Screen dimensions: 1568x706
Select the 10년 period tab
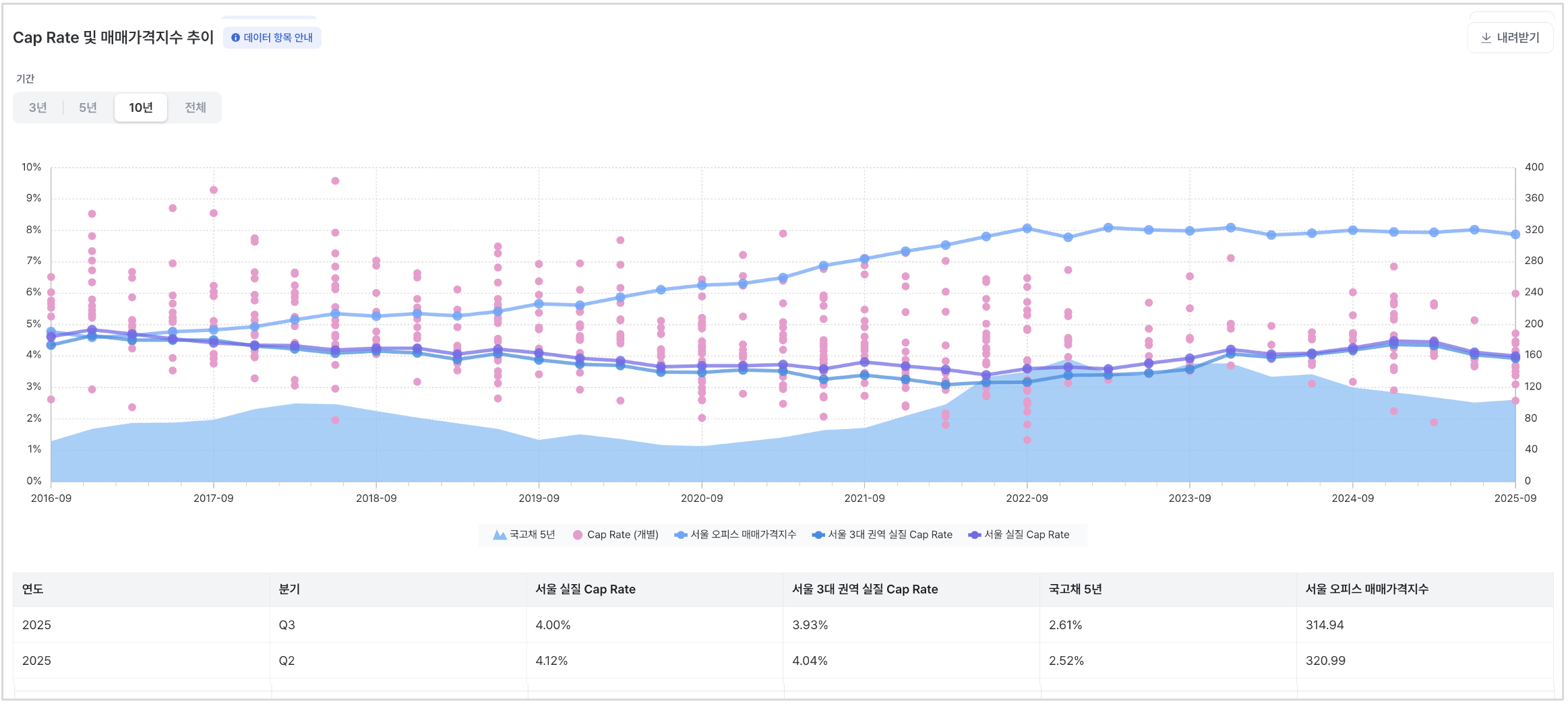pos(141,108)
